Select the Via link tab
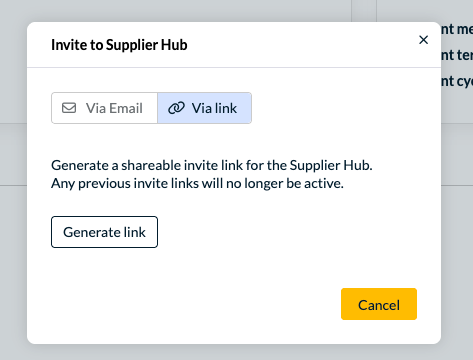The width and height of the screenshot is (473, 360). (x=204, y=108)
